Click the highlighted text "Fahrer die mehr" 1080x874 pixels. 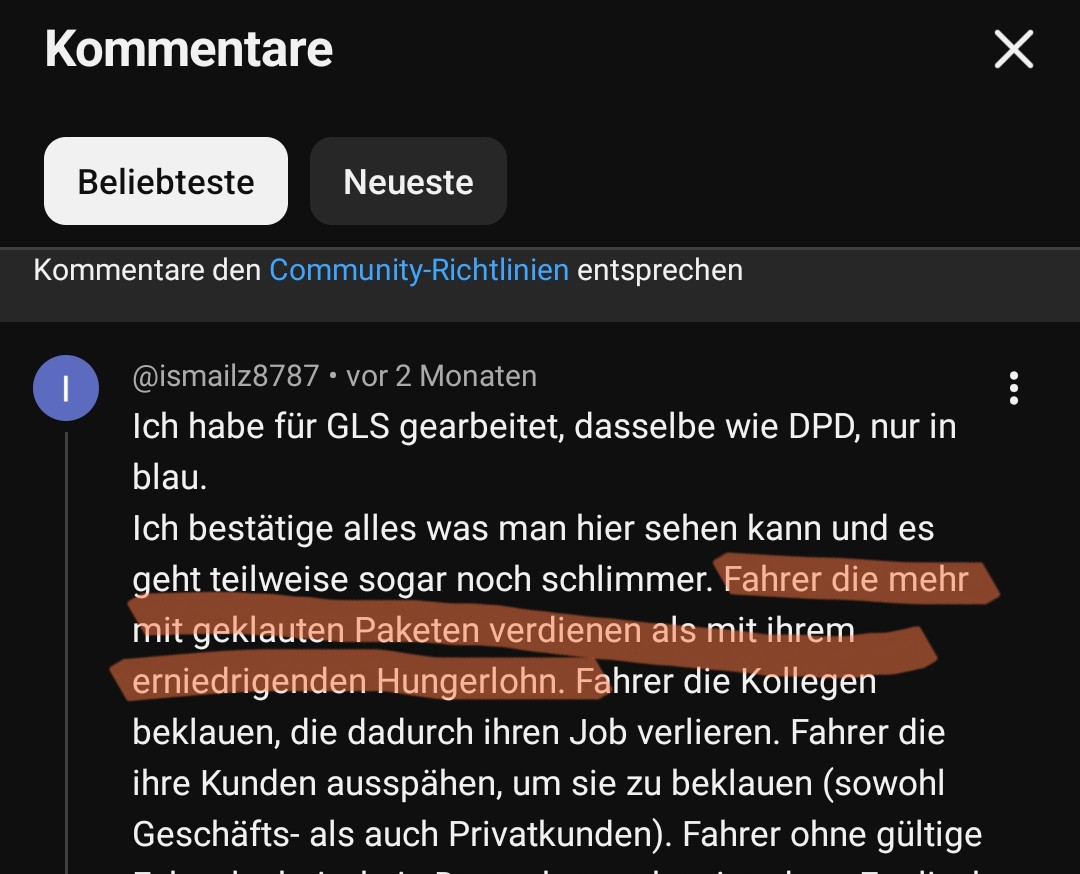847,579
